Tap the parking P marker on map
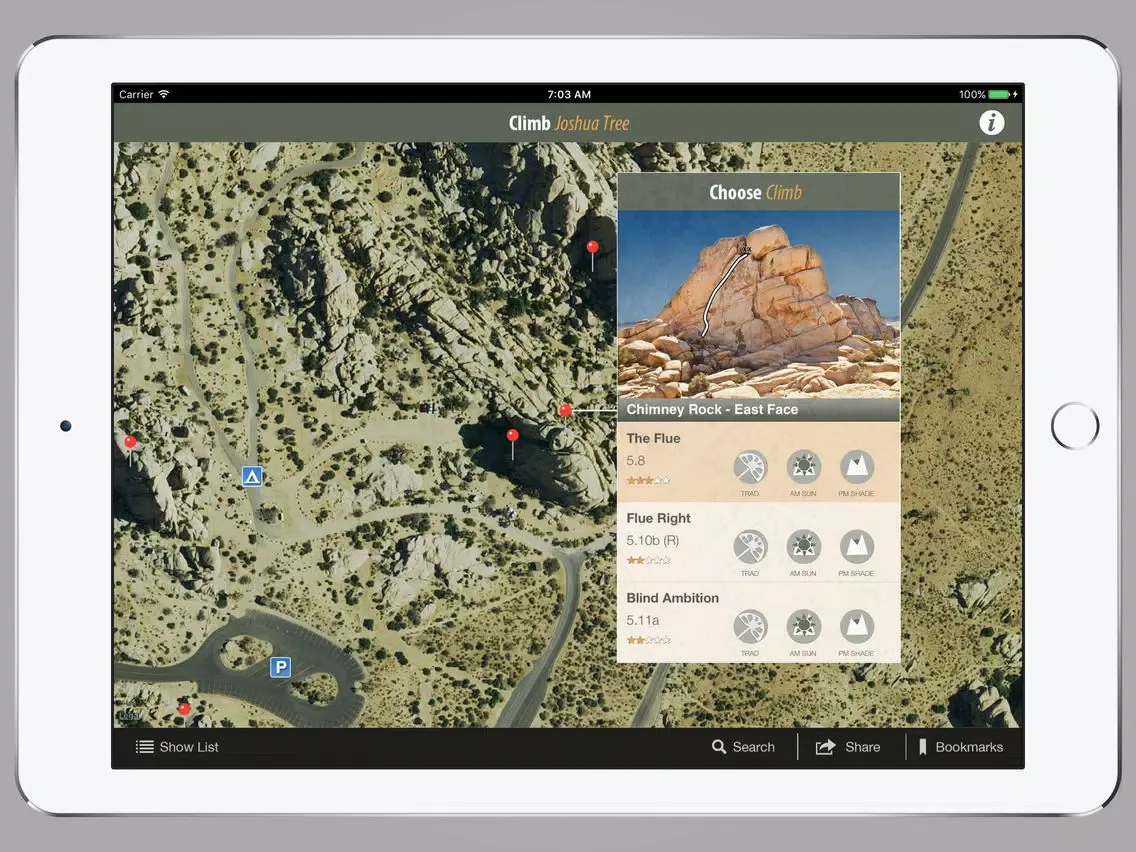The image size is (1136, 852). click(280, 667)
